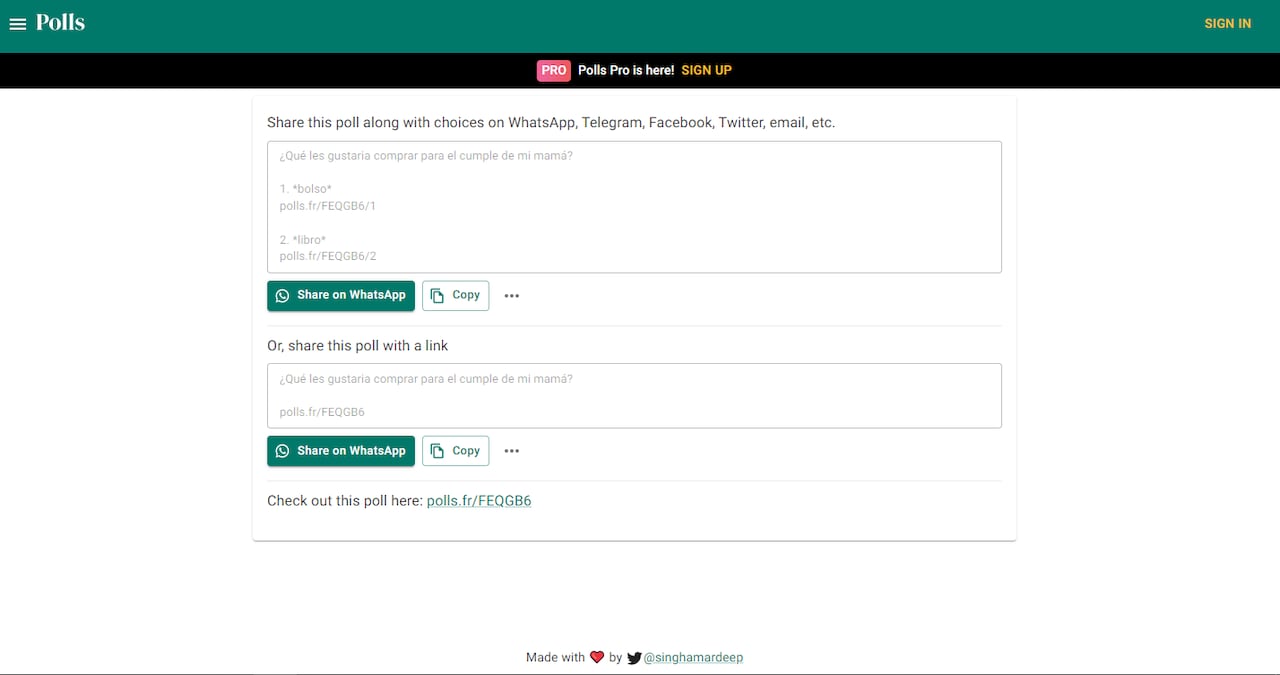Open more share options for poll link
The height and width of the screenshot is (675, 1280).
(x=512, y=451)
